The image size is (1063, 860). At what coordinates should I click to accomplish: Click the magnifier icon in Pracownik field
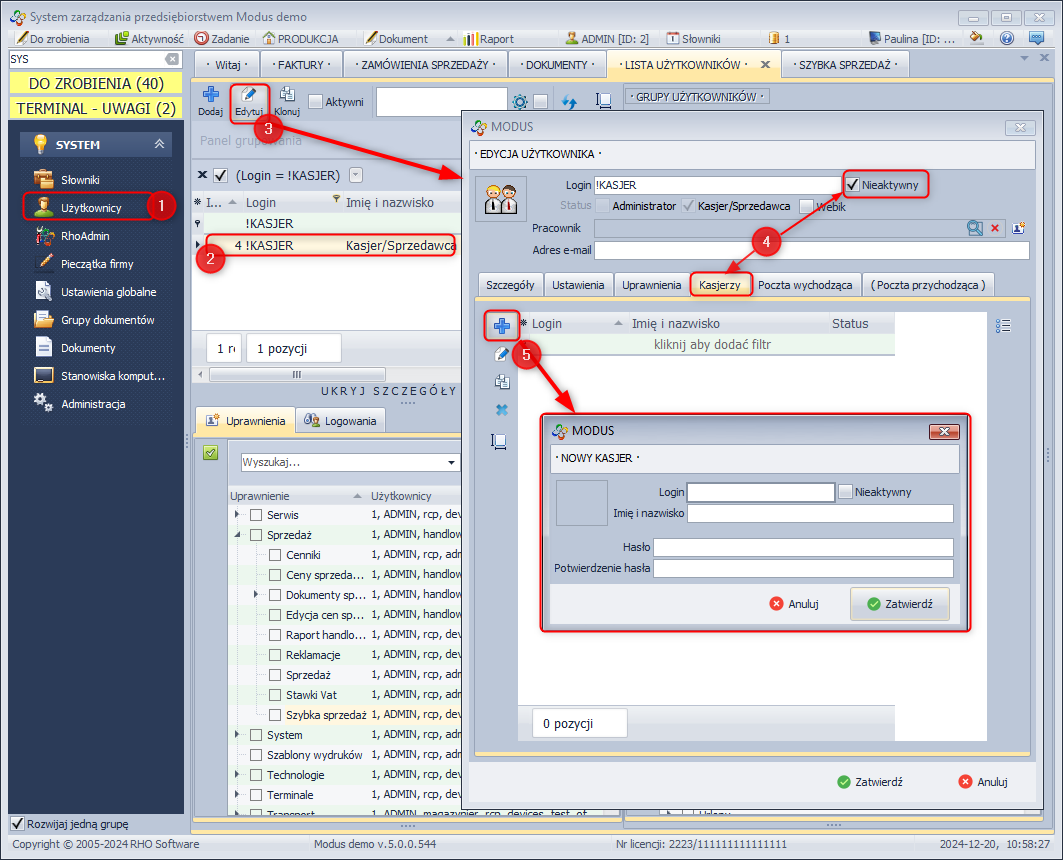pos(974,228)
